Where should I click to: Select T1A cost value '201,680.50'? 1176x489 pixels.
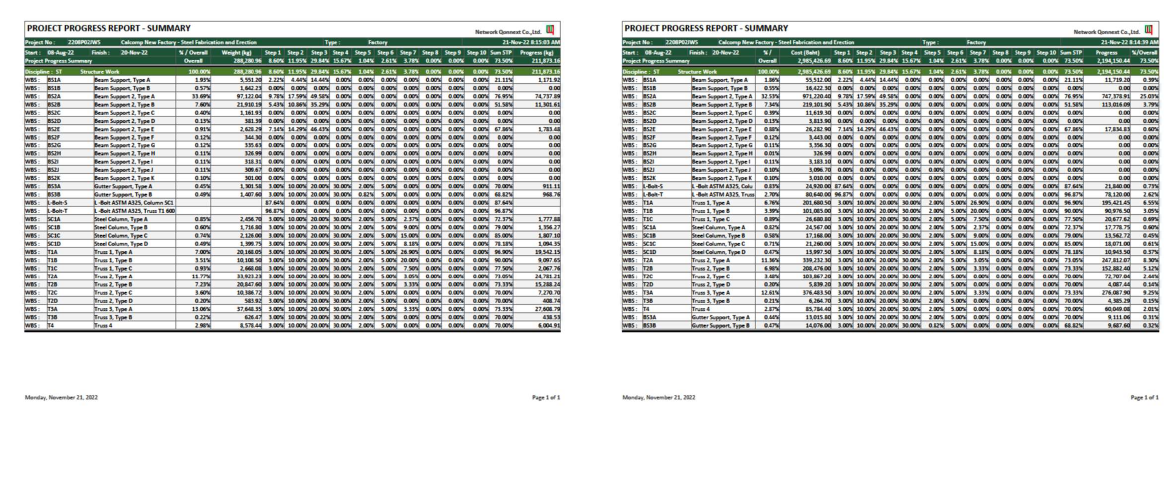pyautogui.click(x=816, y=203)
